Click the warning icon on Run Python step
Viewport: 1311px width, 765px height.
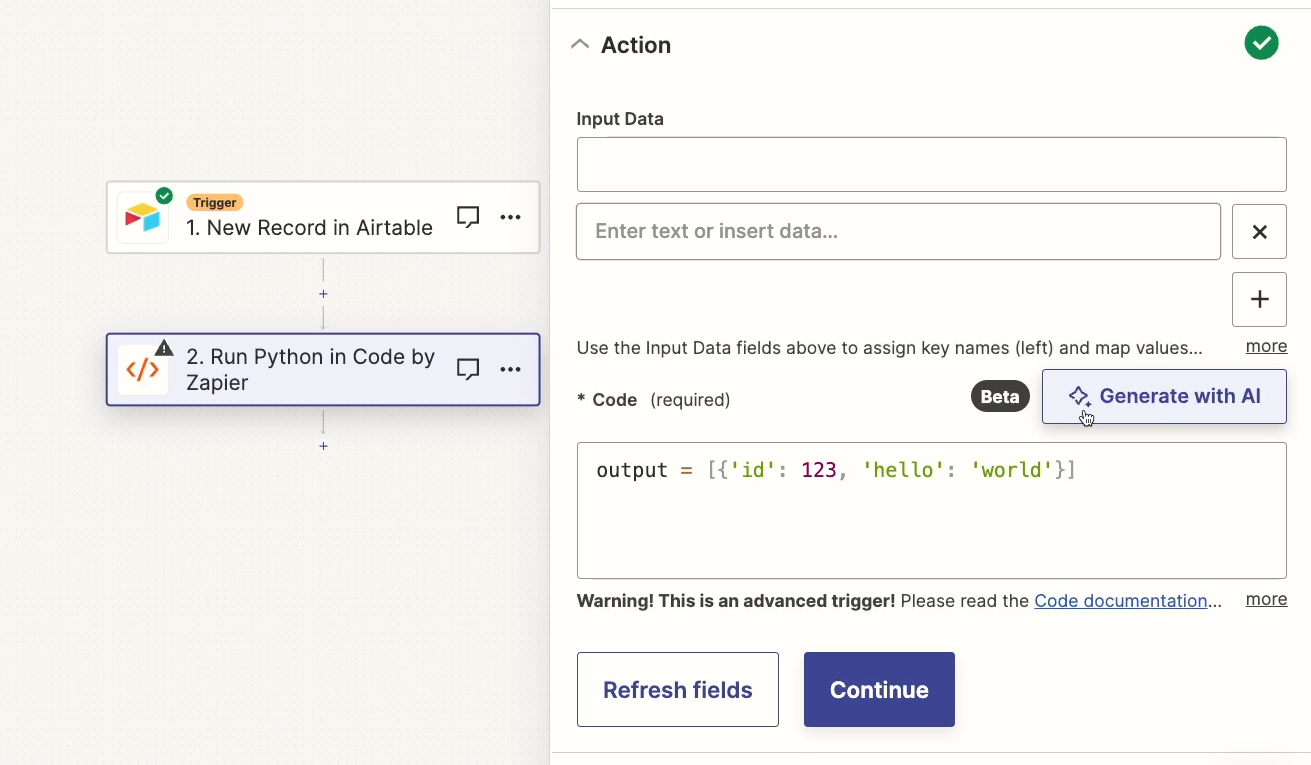[164, 348]
